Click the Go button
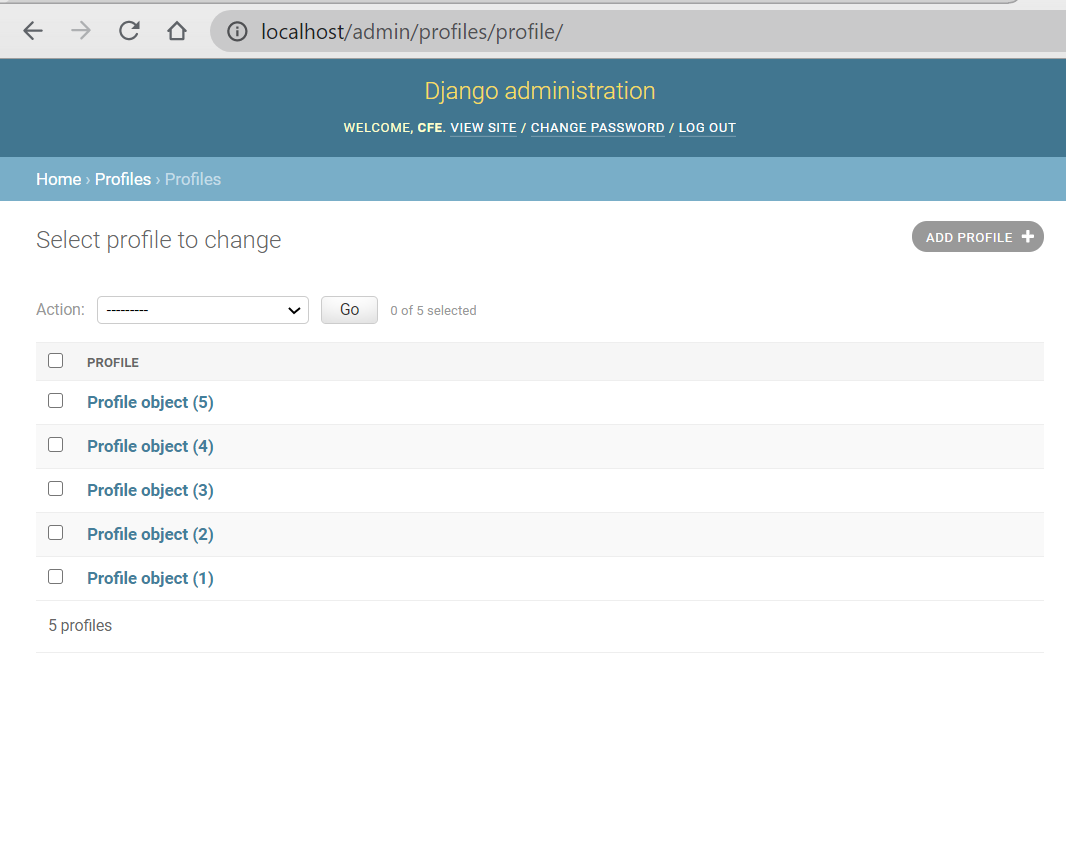 [x=349, y=310]
